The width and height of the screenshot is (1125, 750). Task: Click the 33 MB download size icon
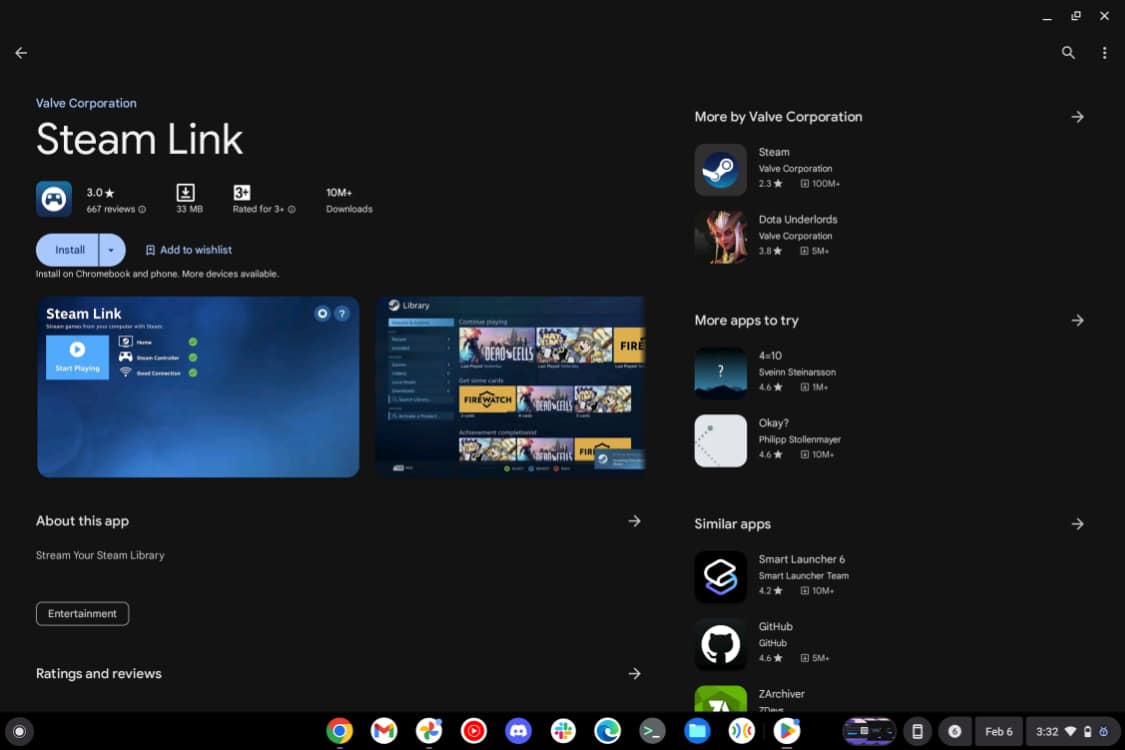click(x=185, y=192)
